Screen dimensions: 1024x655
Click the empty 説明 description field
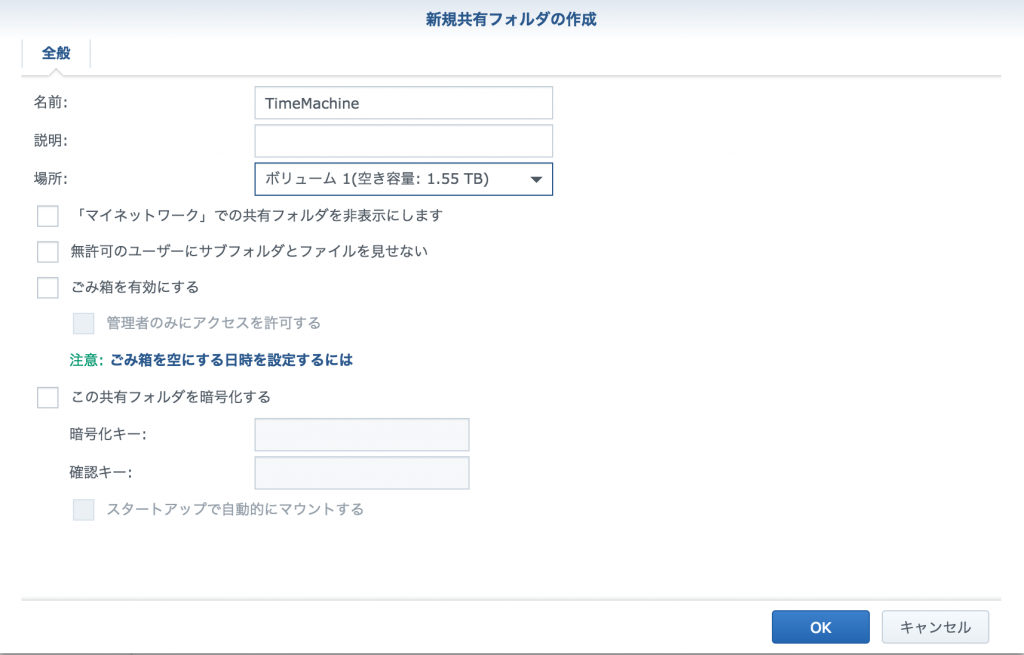point(404,141)
